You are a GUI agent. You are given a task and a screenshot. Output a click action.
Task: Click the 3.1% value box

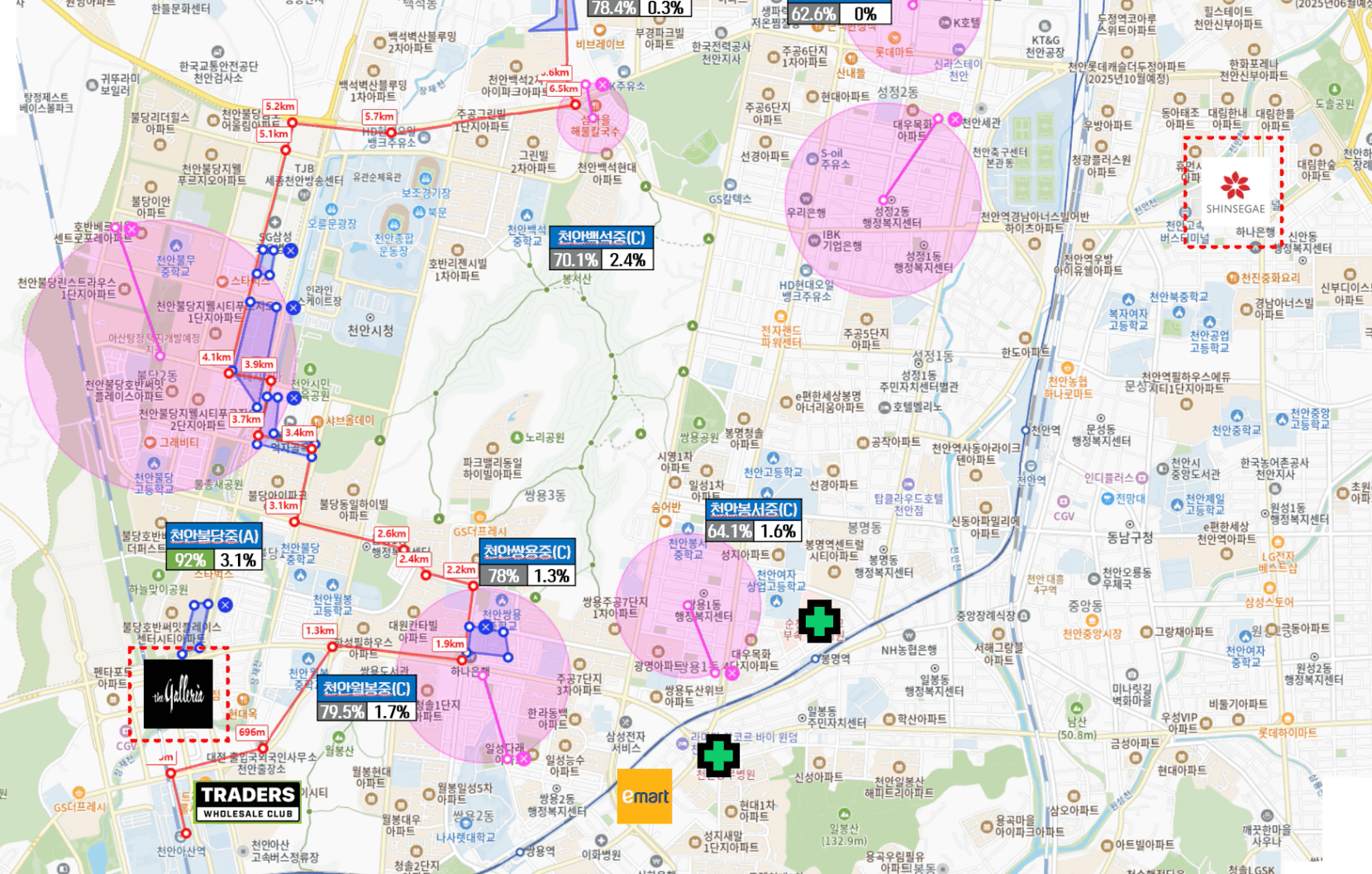click(x=237, y=560)
